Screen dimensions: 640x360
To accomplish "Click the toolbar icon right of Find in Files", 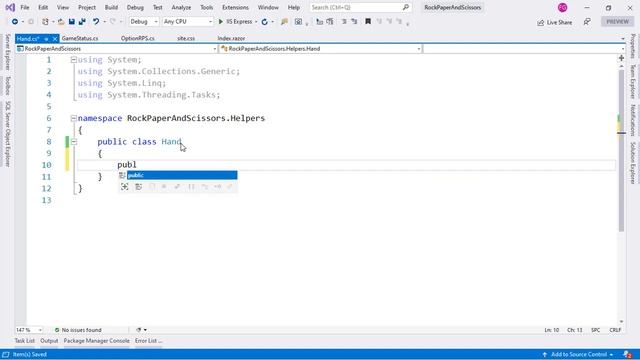I will point(298,22).
